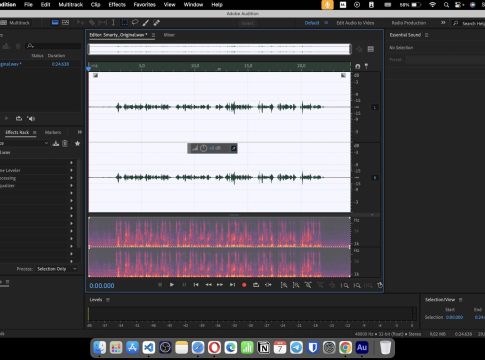Image resolution: width=485 pixels, height=360 pixels.
Task: Pin the HUD gain control
Action: [234, 148]
